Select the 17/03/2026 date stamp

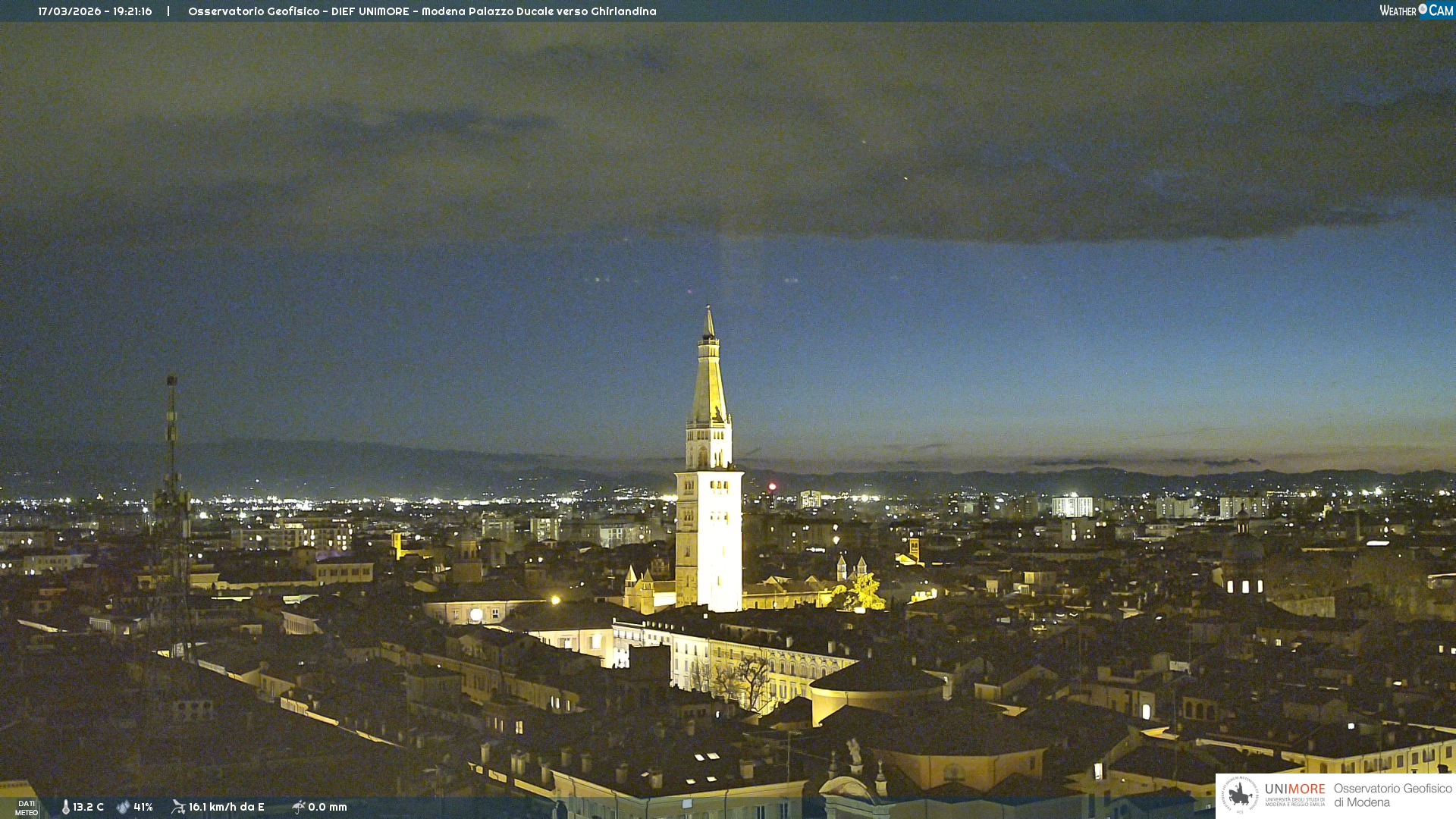tap(71, 11)
